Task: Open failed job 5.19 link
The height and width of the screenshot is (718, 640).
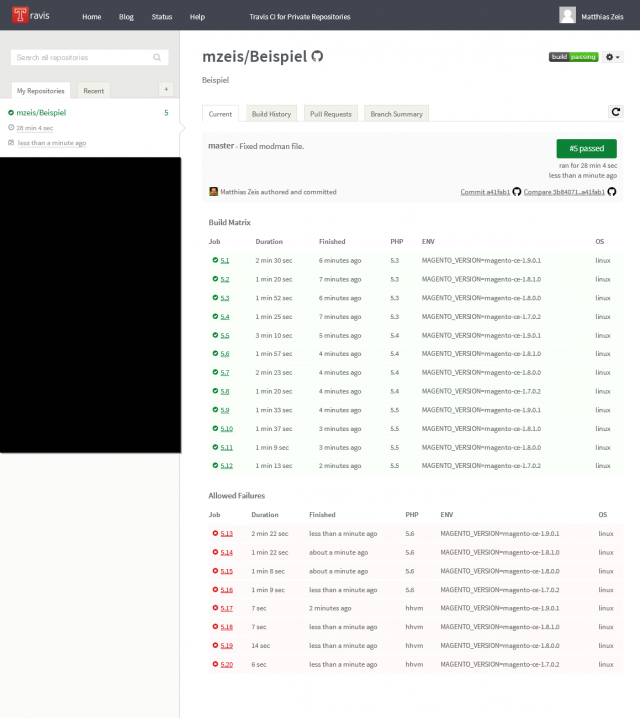Action: pos(227,646)
